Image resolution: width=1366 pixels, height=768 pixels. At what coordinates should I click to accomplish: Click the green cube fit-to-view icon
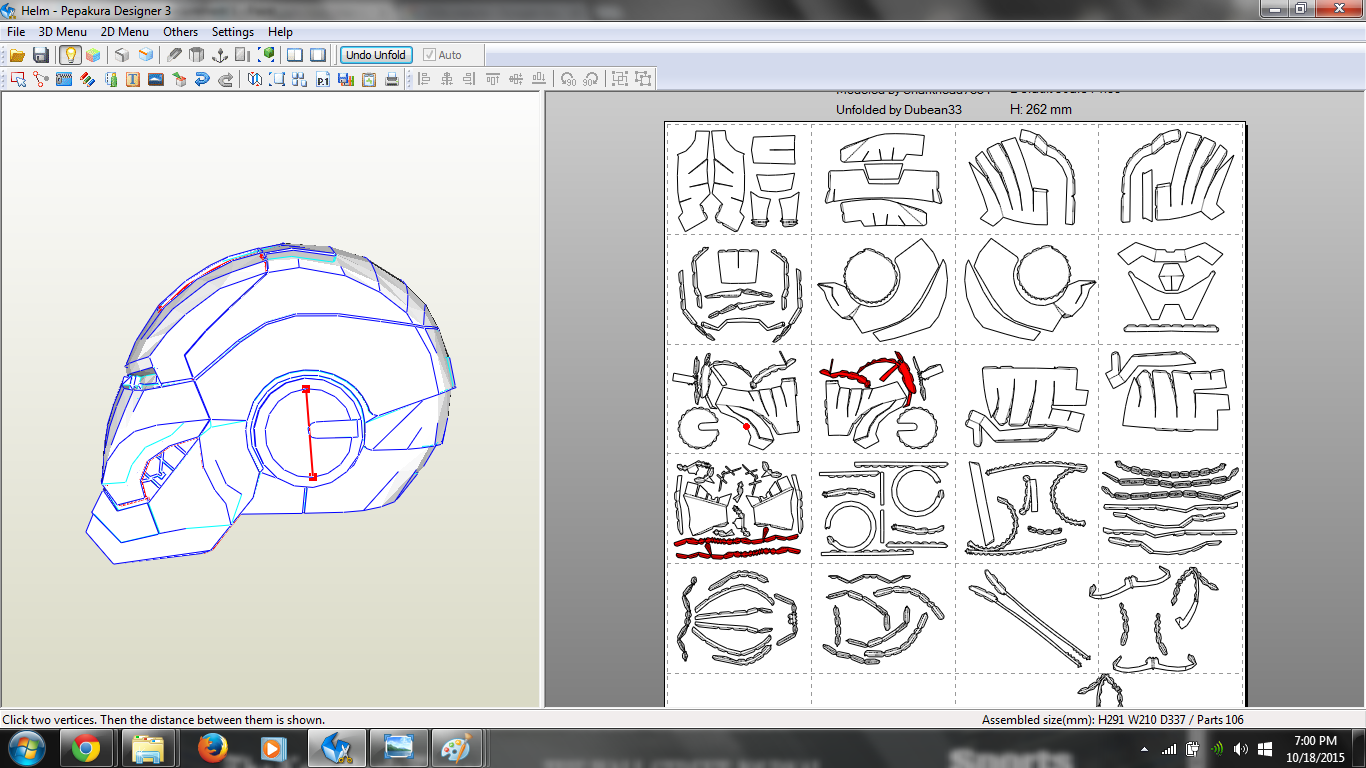(x=267, y=55)
